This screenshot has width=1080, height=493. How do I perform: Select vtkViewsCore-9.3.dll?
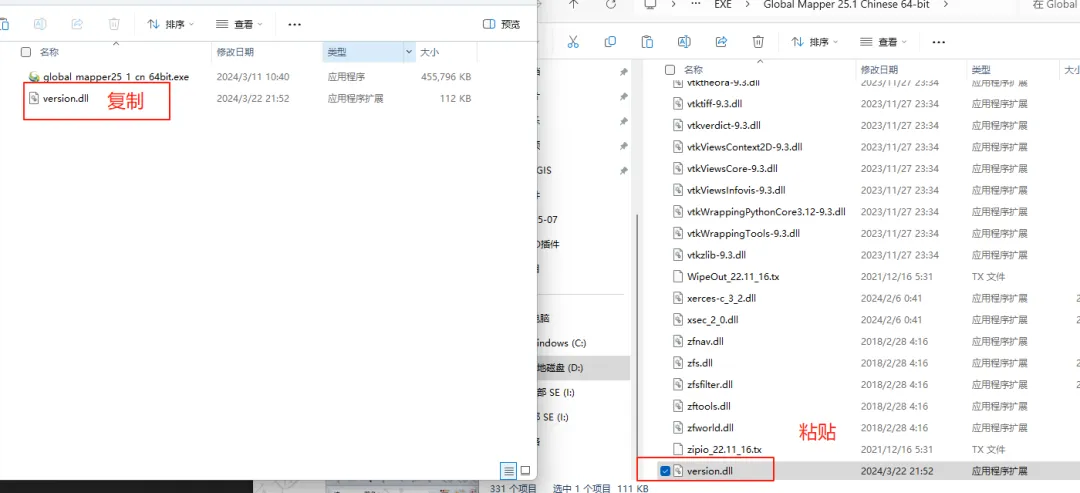(732, 168)
